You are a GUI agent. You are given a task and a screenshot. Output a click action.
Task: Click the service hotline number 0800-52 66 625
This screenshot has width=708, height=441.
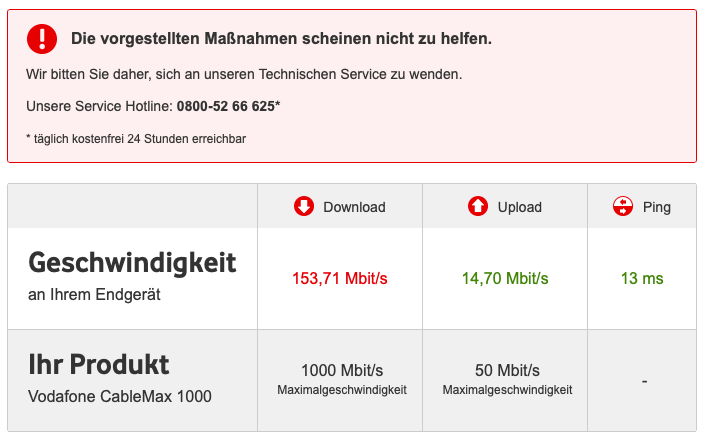[x=228, y=106]
